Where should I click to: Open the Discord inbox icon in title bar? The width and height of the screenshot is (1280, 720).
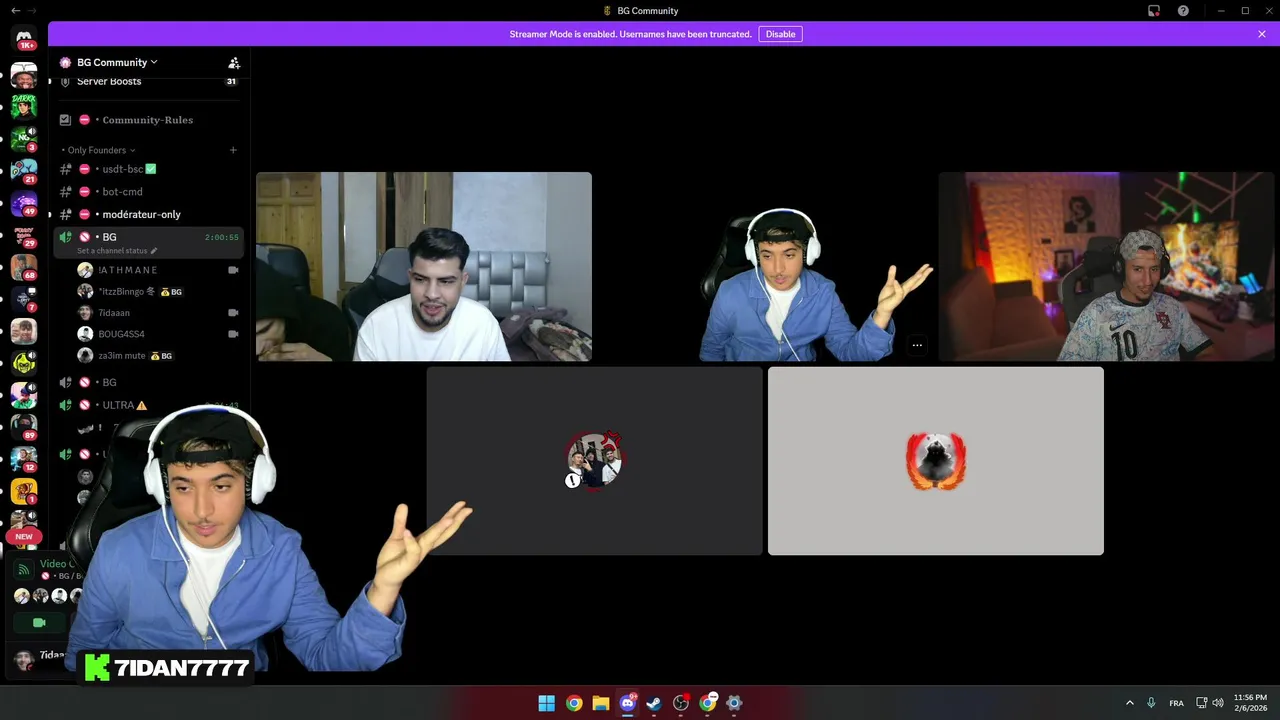(1154, 11)
